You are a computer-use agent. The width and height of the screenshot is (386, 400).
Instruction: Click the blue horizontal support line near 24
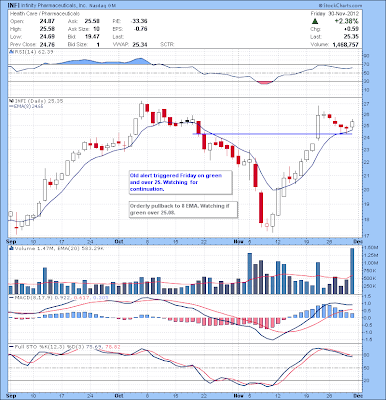click(272, 134)
